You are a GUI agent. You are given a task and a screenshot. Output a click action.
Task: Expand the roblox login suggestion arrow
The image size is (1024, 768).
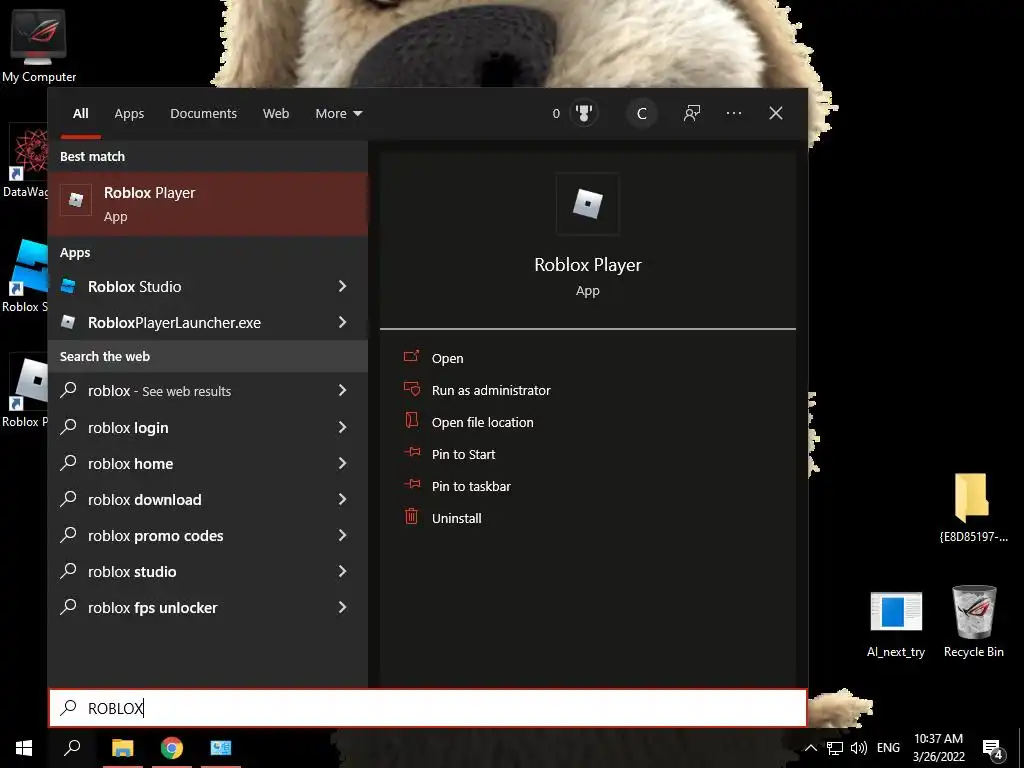[342, 427]
